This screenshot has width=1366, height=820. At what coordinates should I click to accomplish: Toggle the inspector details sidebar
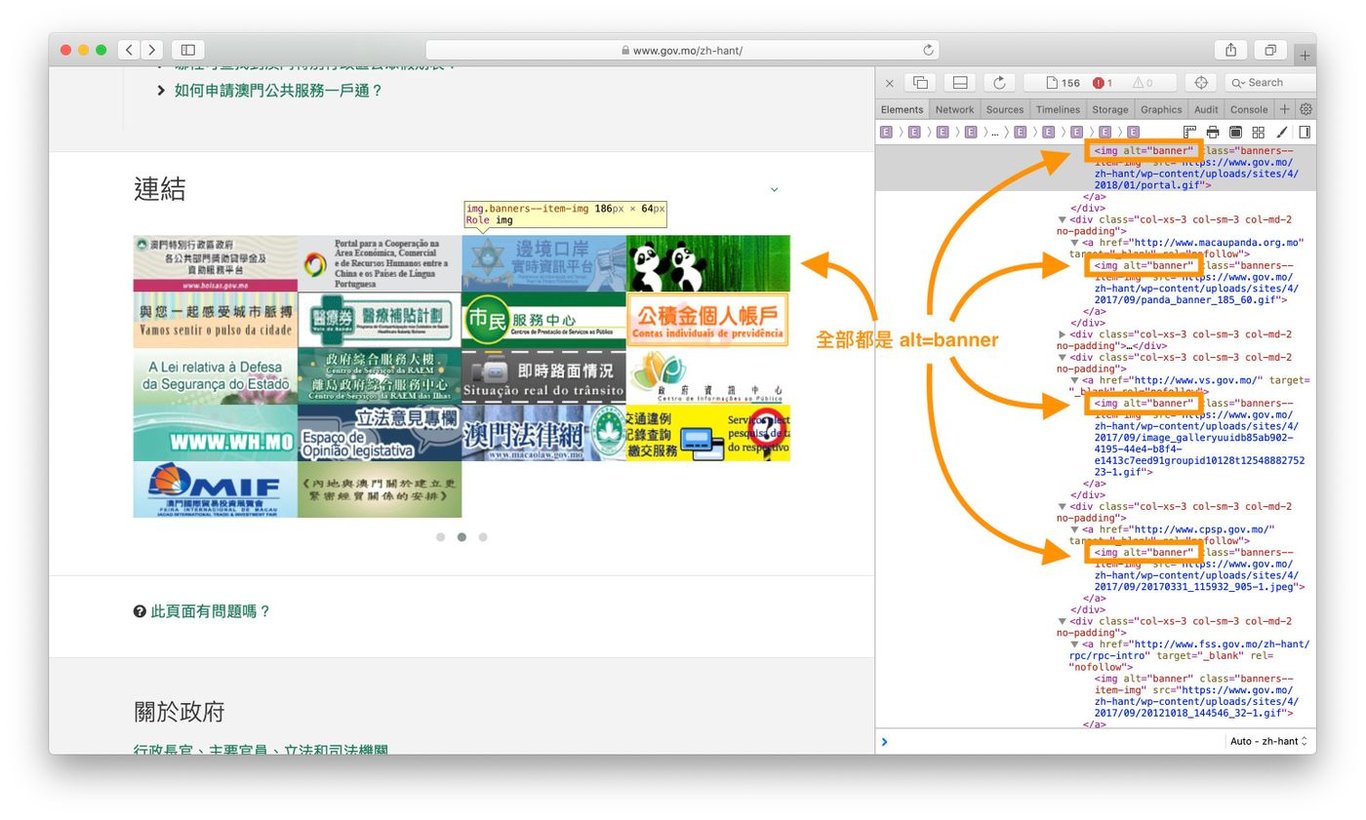1305,132
